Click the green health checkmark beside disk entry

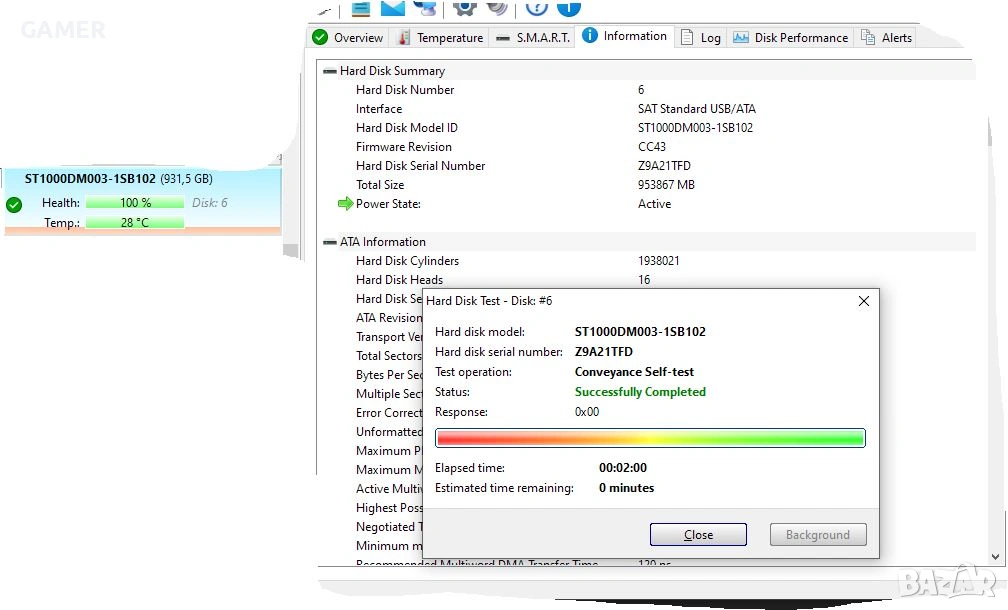click(x=14, y=205)
